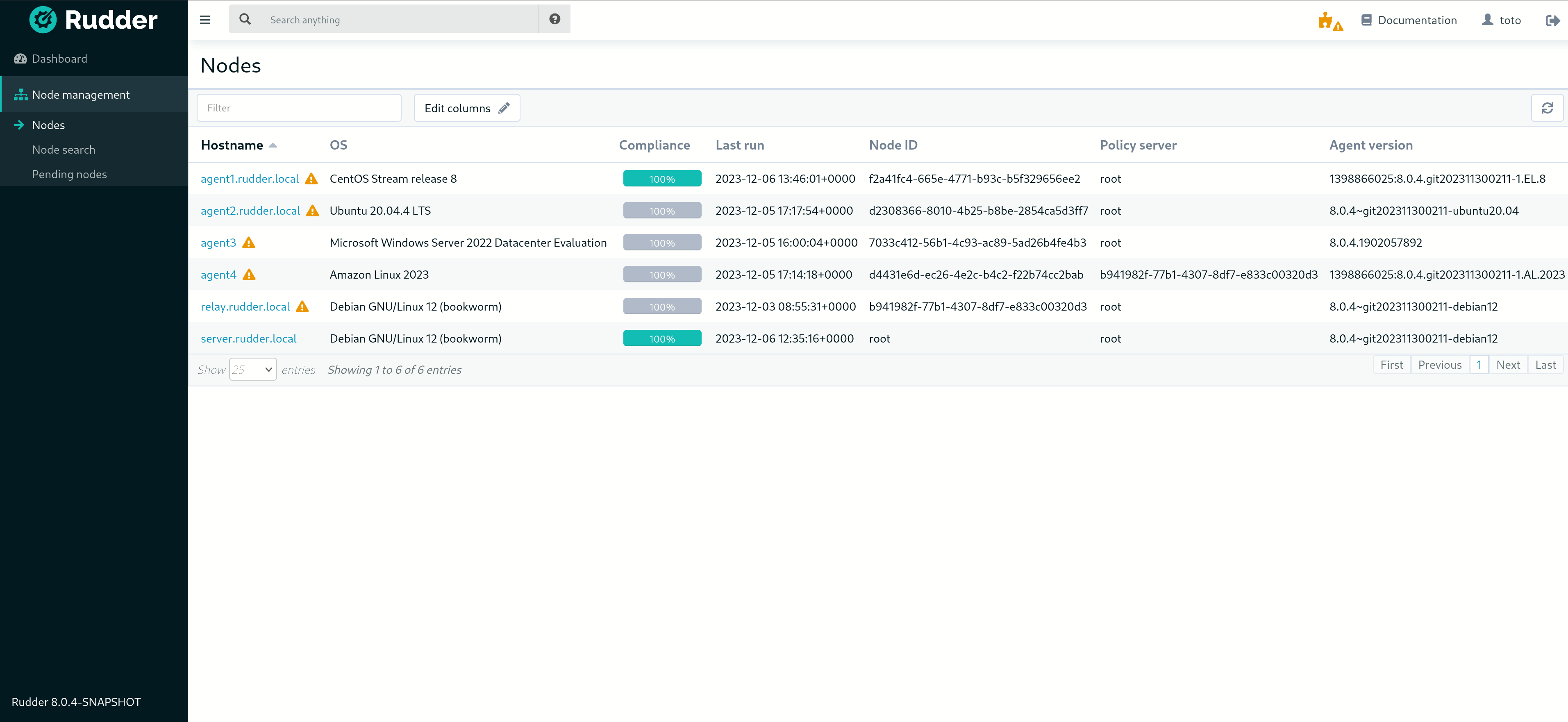Click the Dashboard gauge icon
The width and height of the screenshot is (1568, 722).
coord(20,59)
